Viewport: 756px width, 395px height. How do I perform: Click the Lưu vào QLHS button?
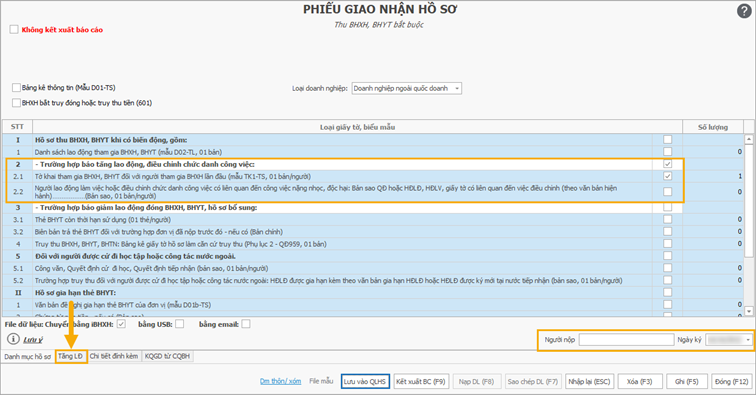click(365, 381)
